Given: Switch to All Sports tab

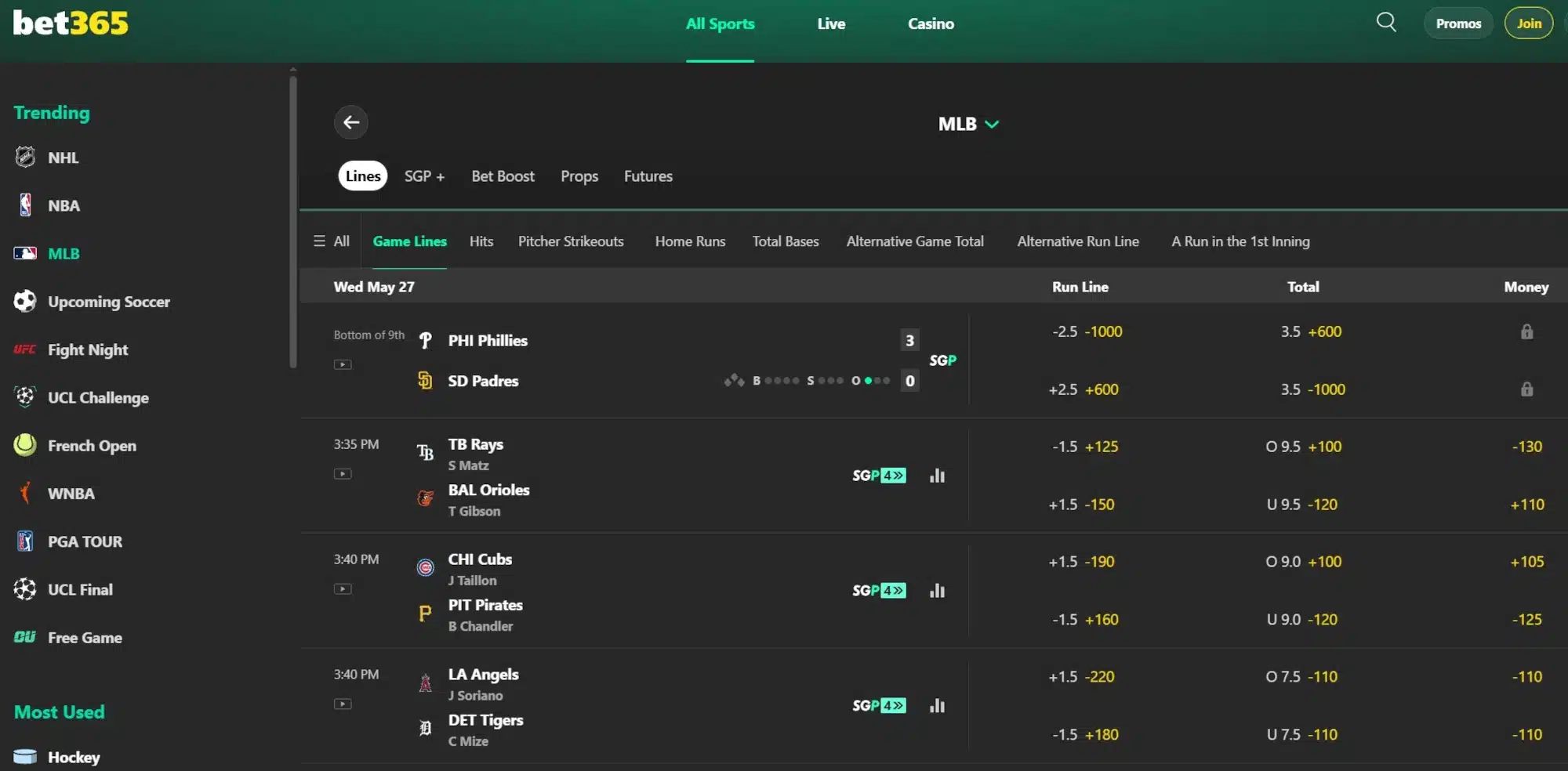Looking at the screenshot, I should [x=720, y=24].
